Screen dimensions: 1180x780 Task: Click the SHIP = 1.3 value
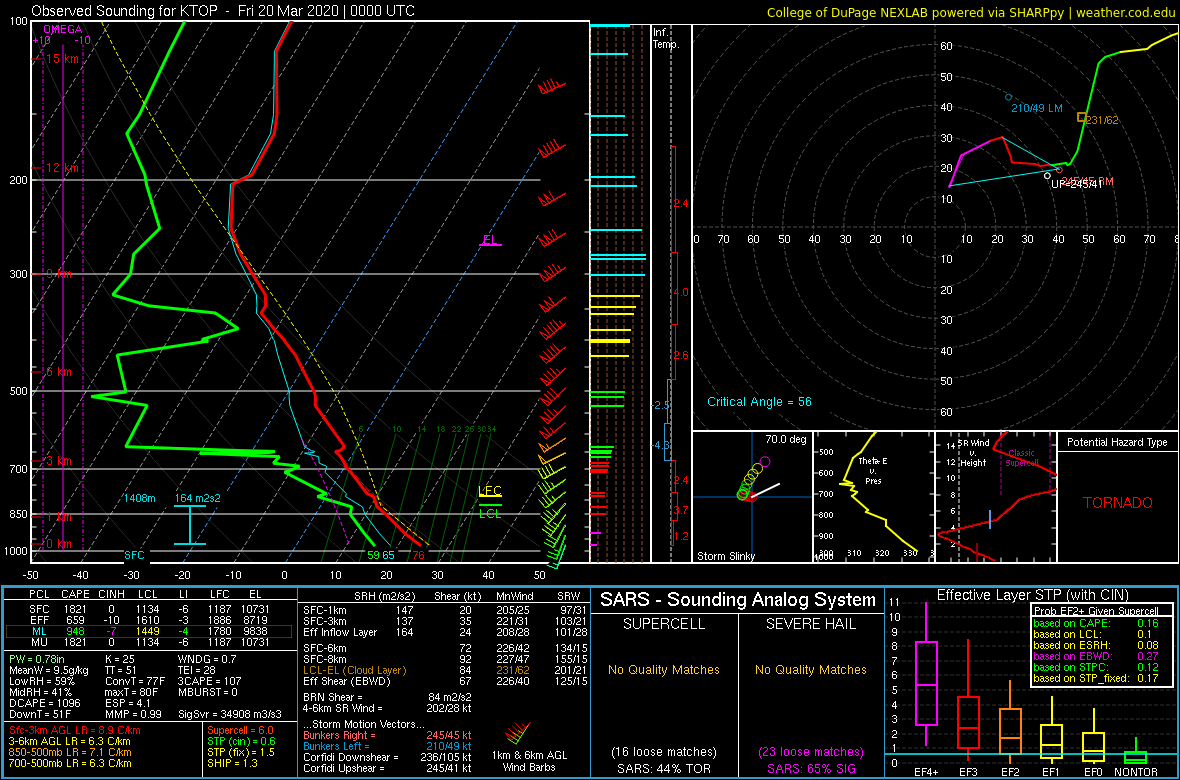[x=232, y=762]
